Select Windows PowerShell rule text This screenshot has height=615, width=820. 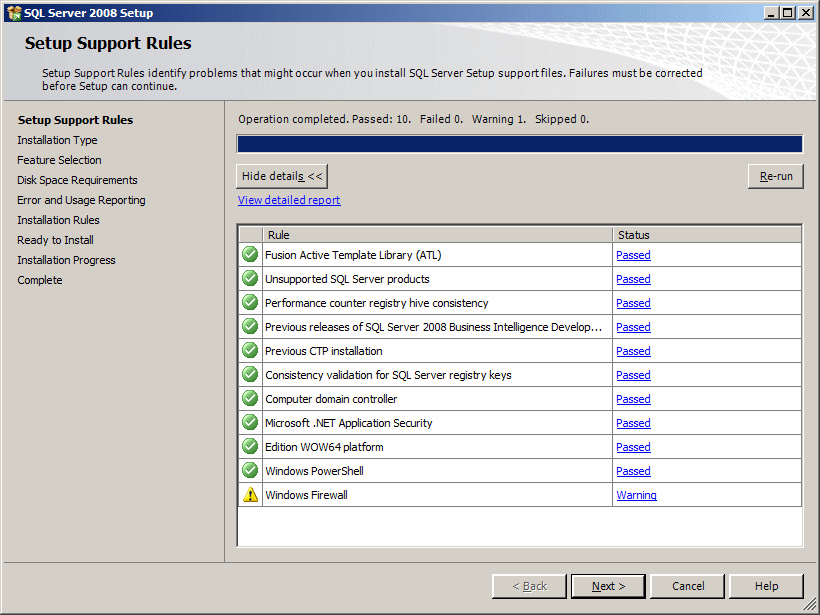314,471
